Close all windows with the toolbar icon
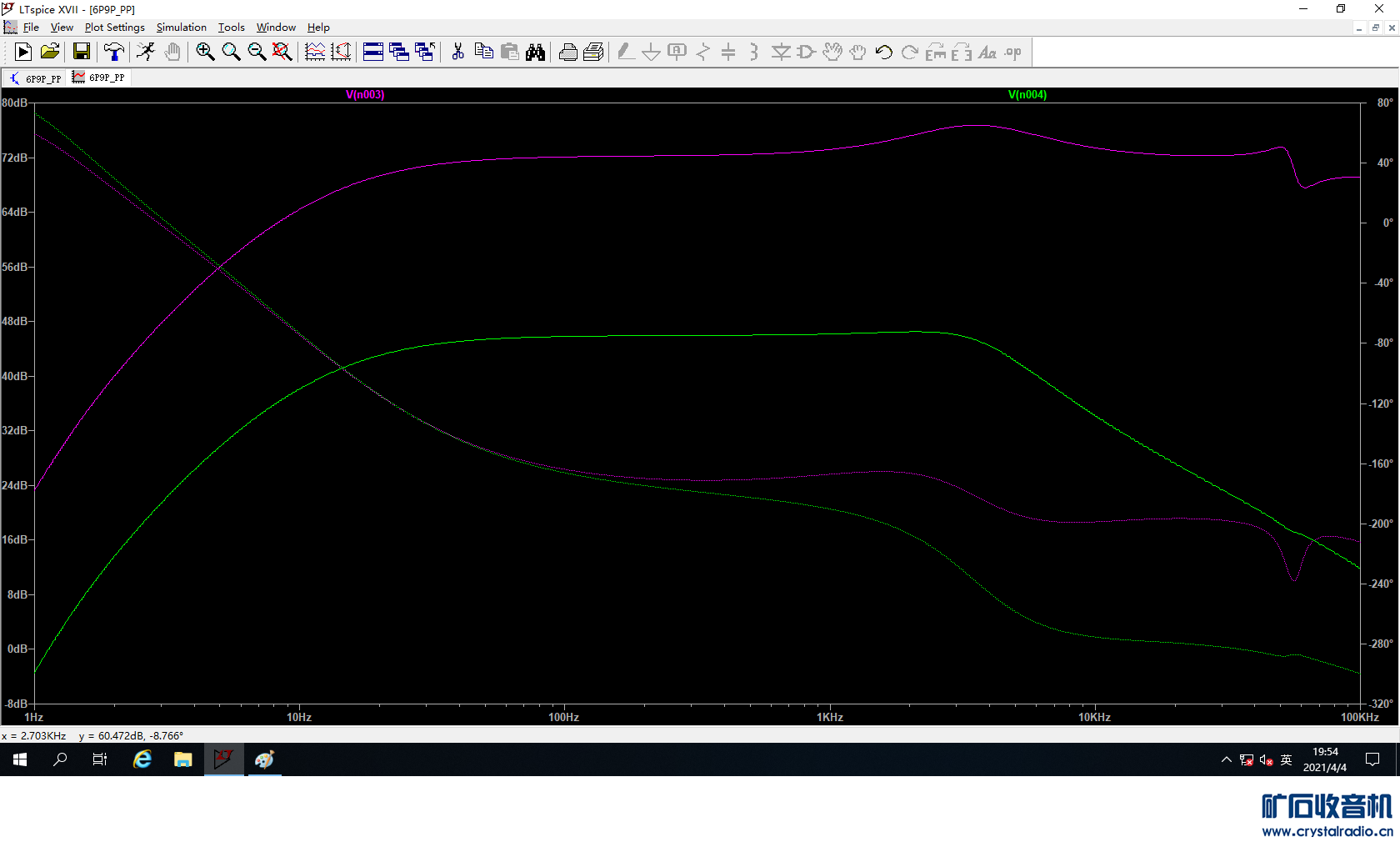 [425, 52]
